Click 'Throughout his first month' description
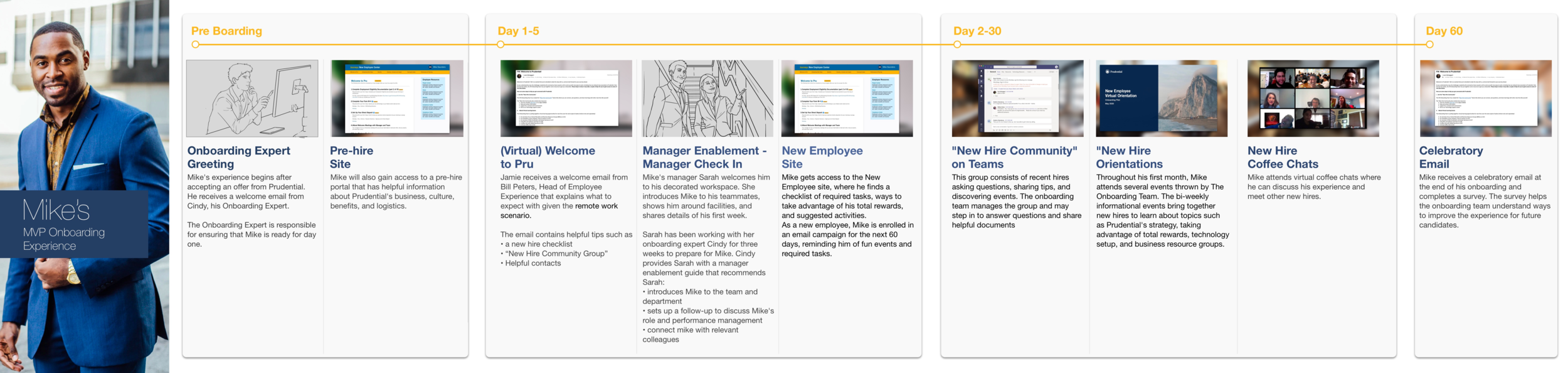Image resolution: width=1568 pixels, height=373 pixels. (1162, 210)
